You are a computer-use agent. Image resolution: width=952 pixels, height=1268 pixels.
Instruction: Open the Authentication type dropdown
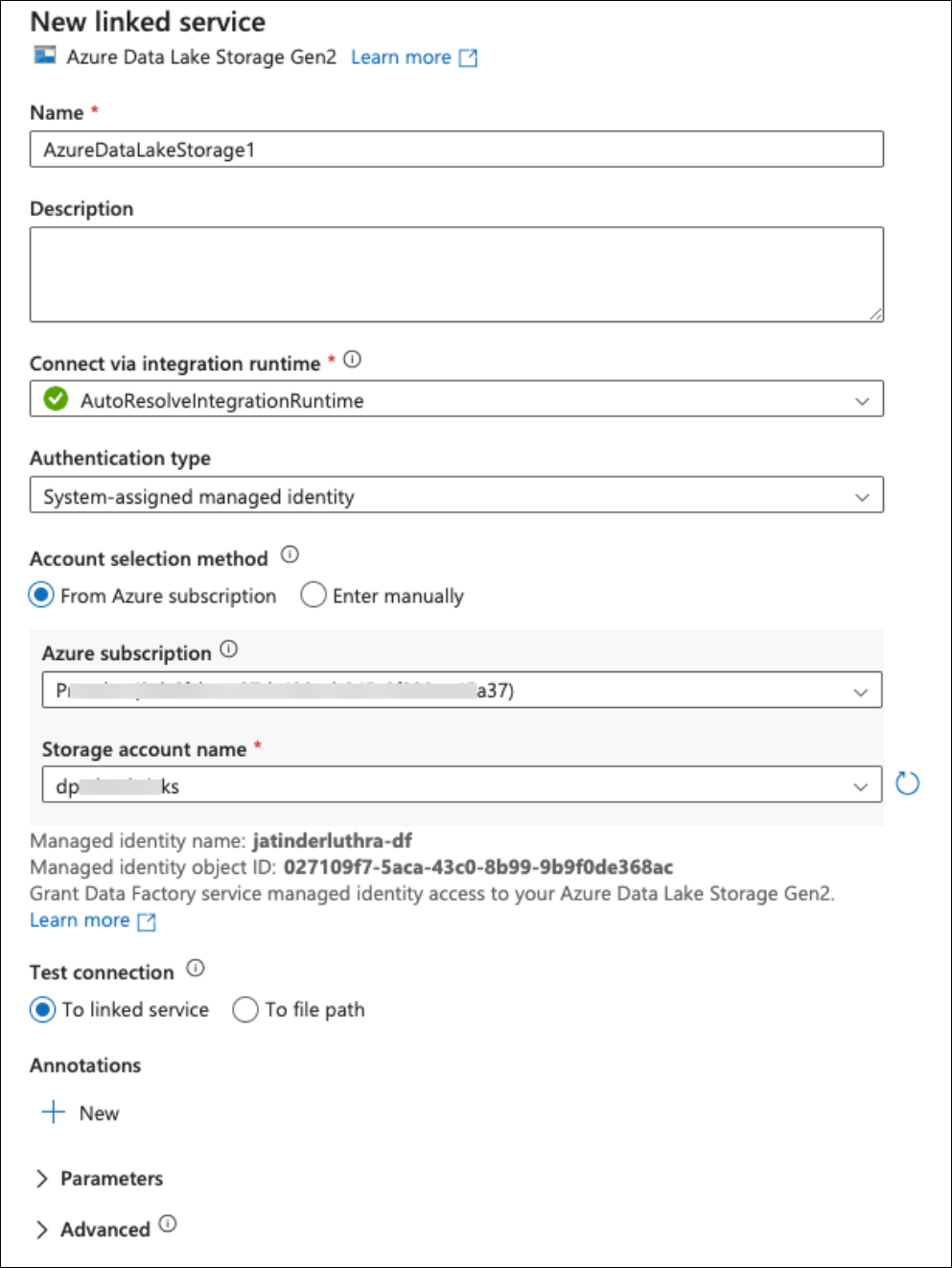[456, 496]
